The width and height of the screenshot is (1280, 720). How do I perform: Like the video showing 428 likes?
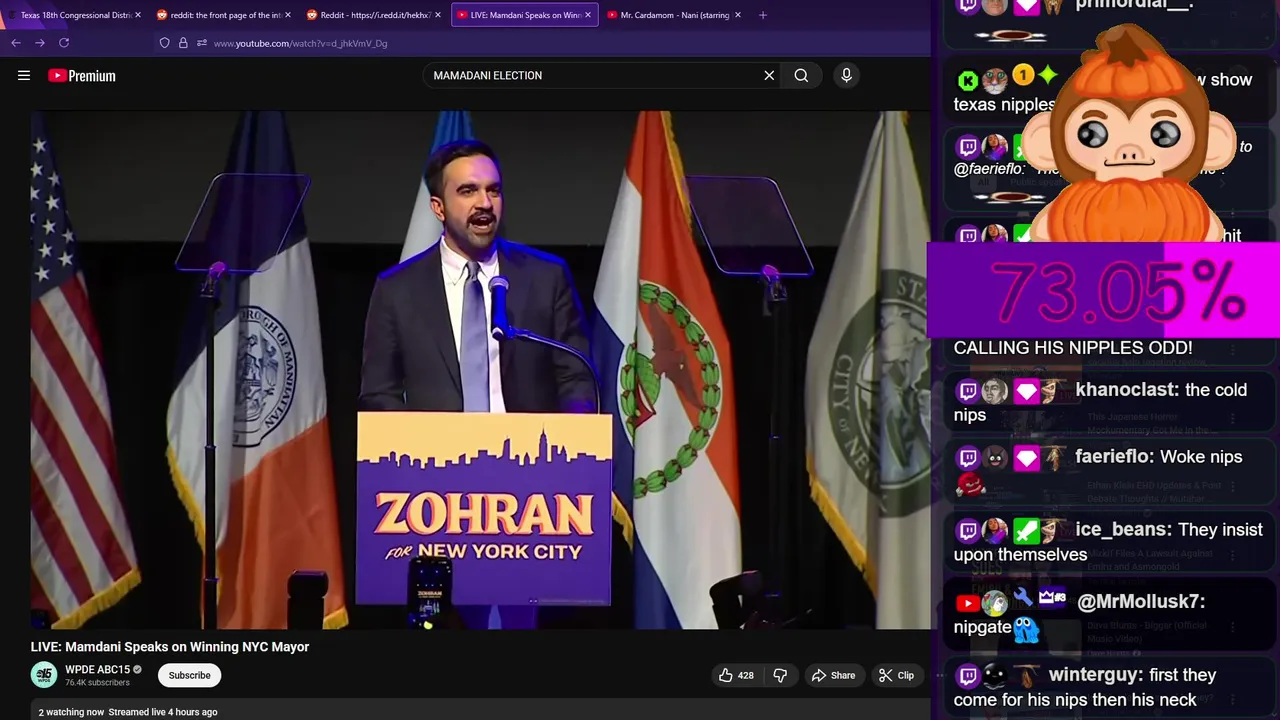tap(736, 675)
